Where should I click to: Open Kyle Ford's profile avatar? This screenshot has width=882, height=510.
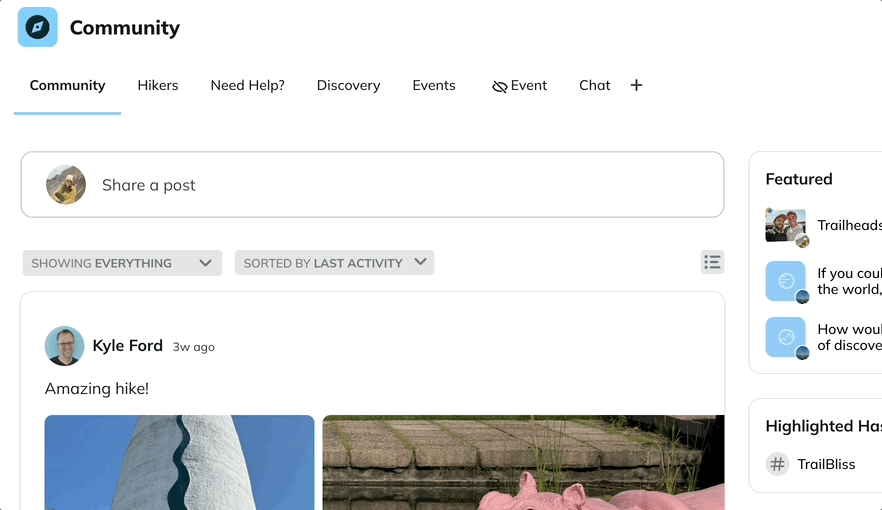click(65, 346)
